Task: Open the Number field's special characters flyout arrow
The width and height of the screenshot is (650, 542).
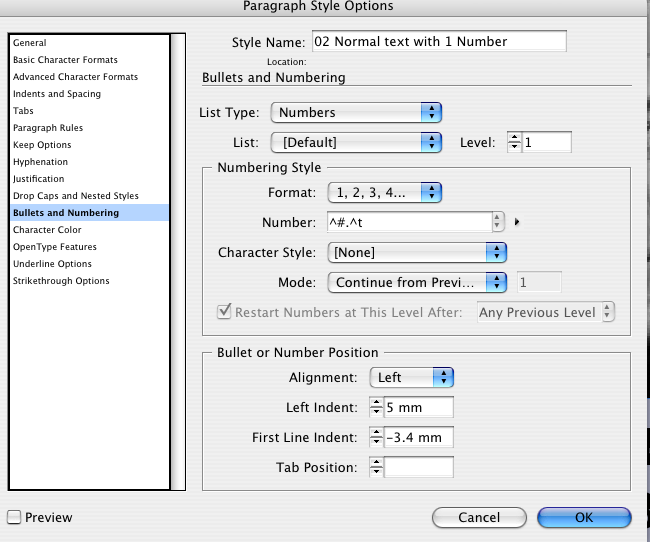Action: click(x=517, y=222)
